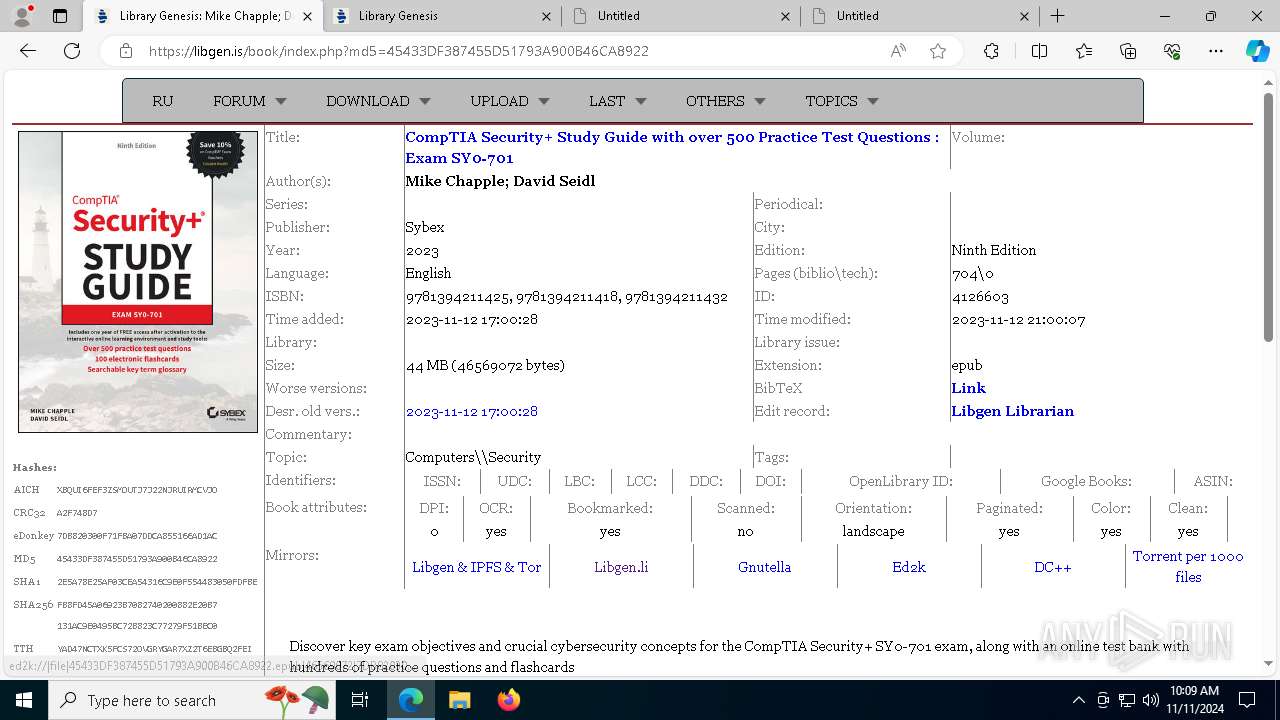Open the Libgen & IPFS & Tor mirror
Viewport: 1280px width, 720px height.
coord(477,567)
